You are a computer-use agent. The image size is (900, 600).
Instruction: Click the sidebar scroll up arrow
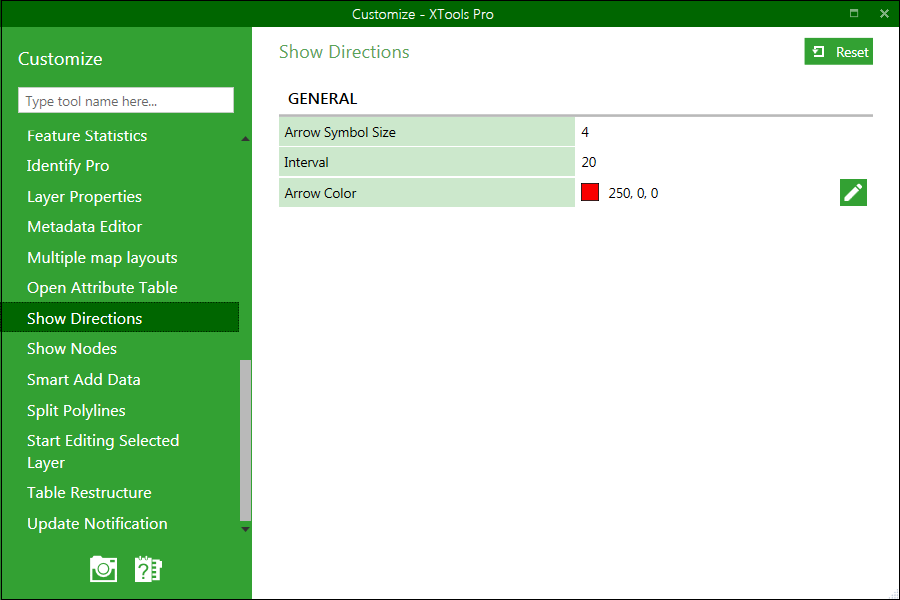[x=245, y=138]
